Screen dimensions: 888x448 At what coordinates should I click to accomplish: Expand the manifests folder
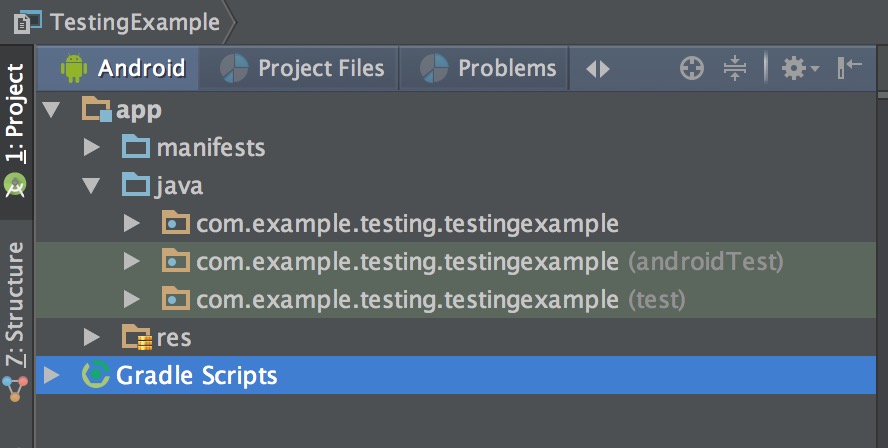(91, 148)
